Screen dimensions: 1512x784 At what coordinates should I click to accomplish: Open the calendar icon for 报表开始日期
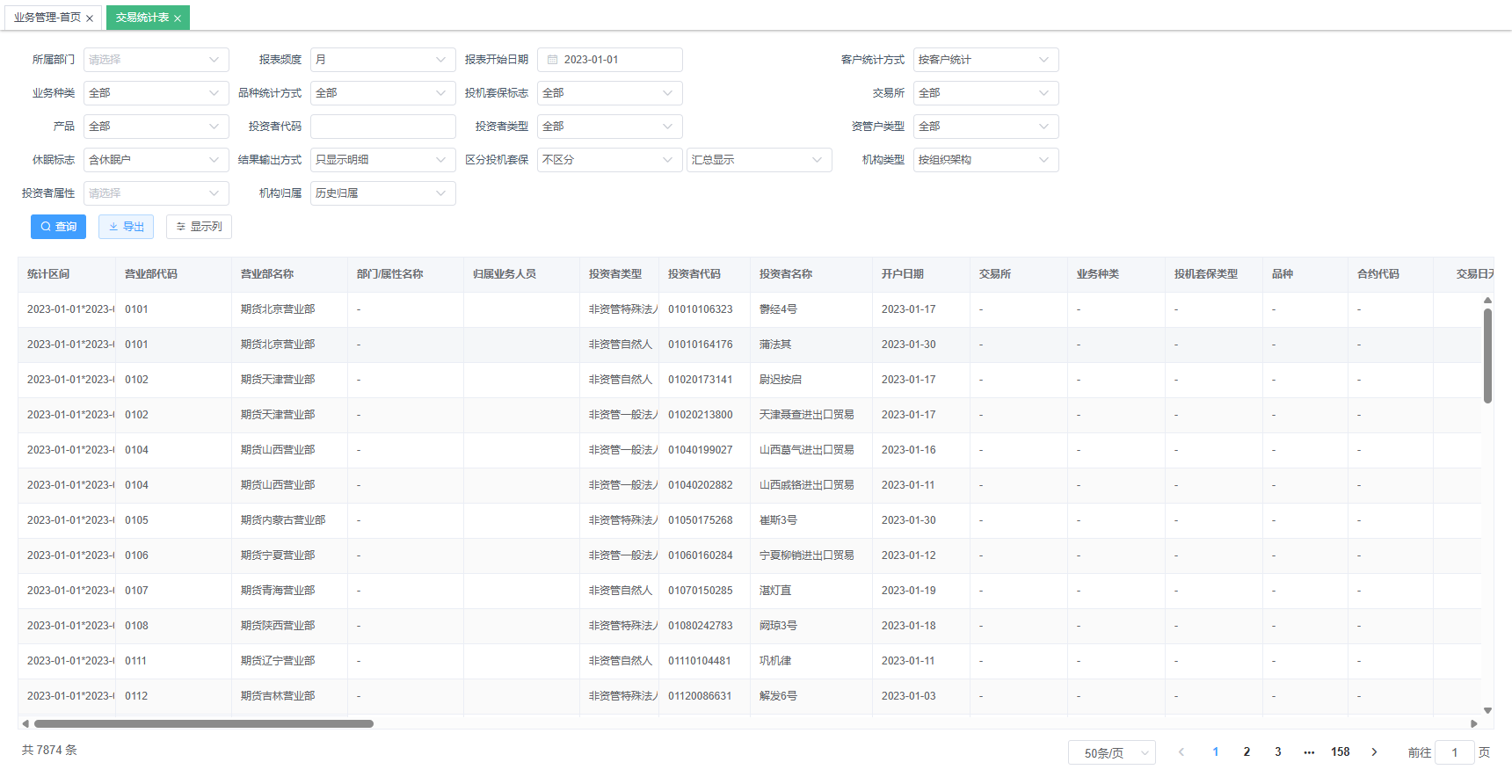[553, 60]
